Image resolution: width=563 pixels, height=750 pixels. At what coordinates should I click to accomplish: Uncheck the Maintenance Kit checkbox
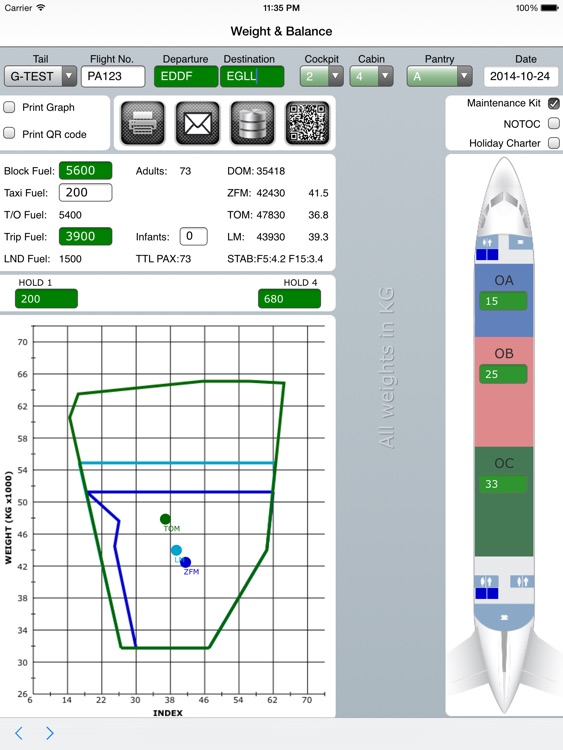(554, 103)
